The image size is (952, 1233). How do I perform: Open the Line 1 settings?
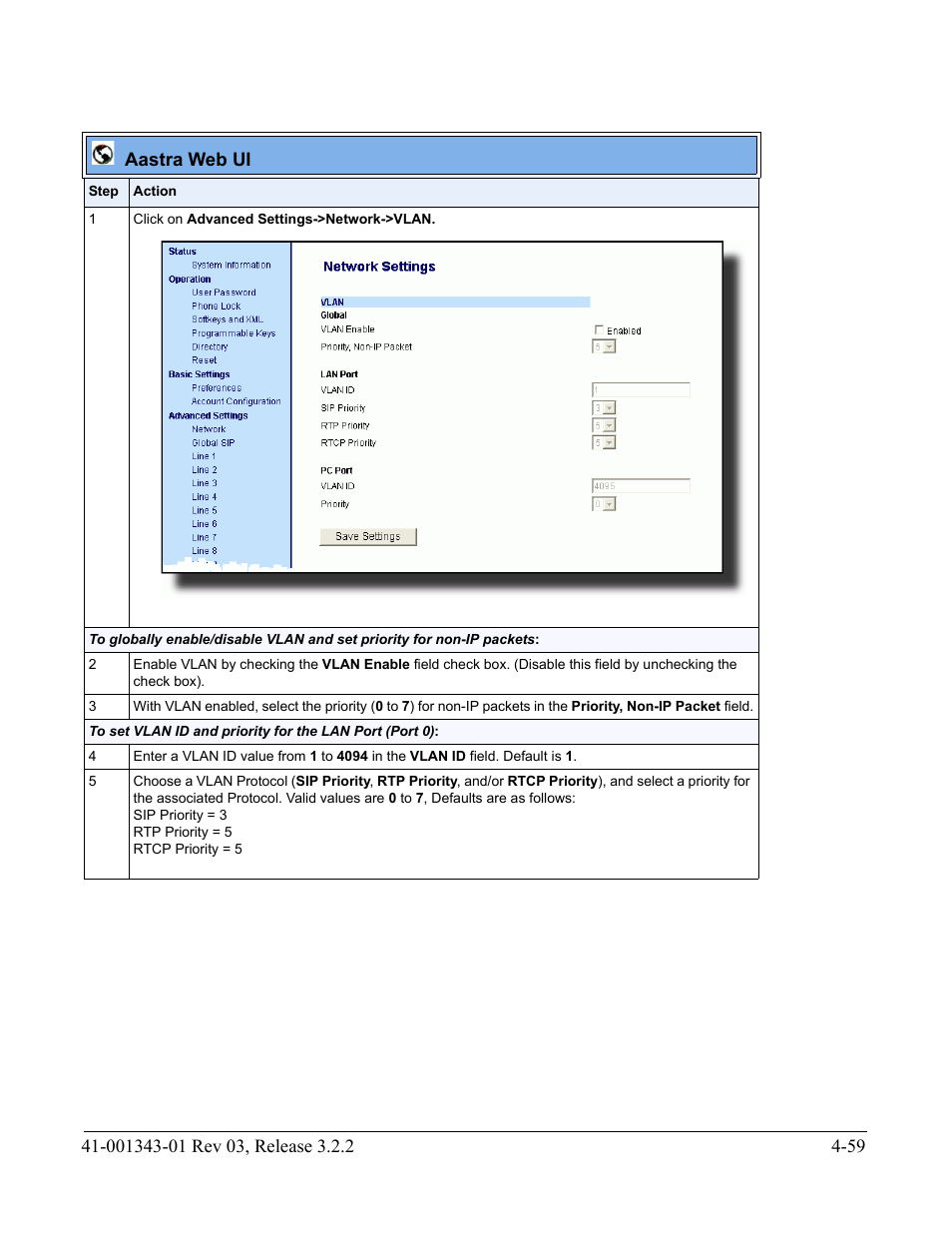pos(204,456)
